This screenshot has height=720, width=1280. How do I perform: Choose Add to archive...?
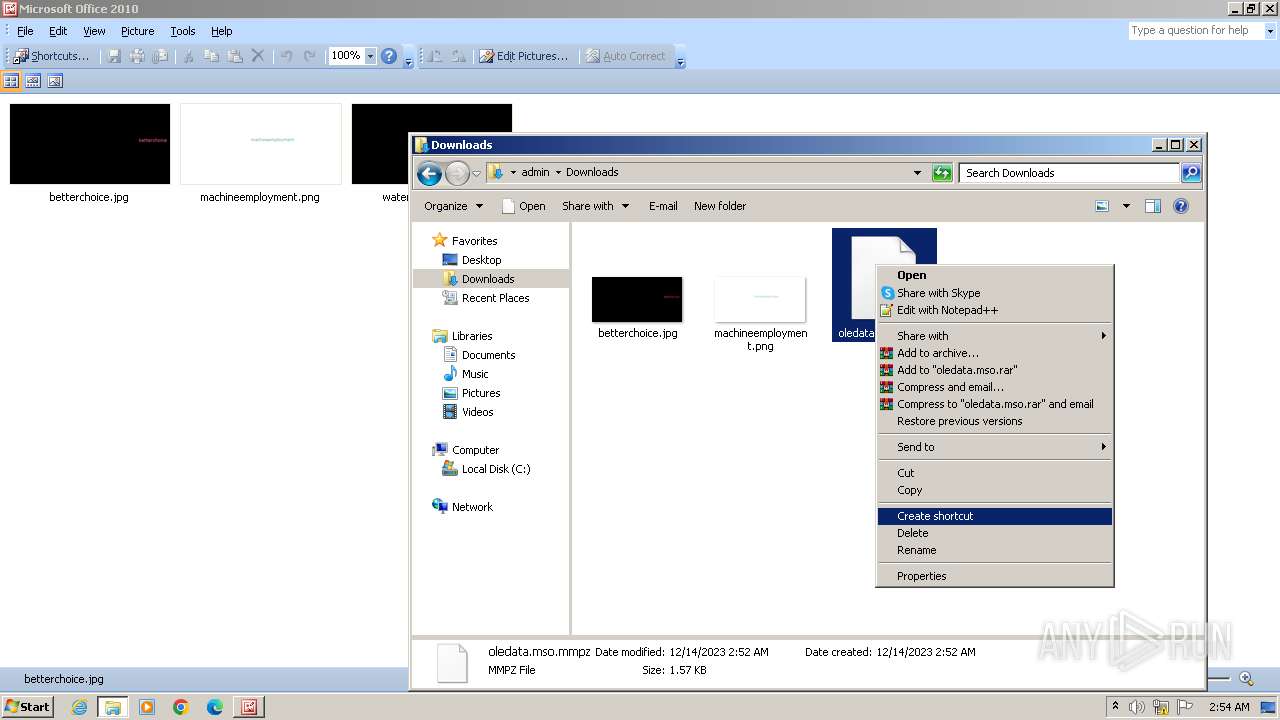click(x=995, y=353)
